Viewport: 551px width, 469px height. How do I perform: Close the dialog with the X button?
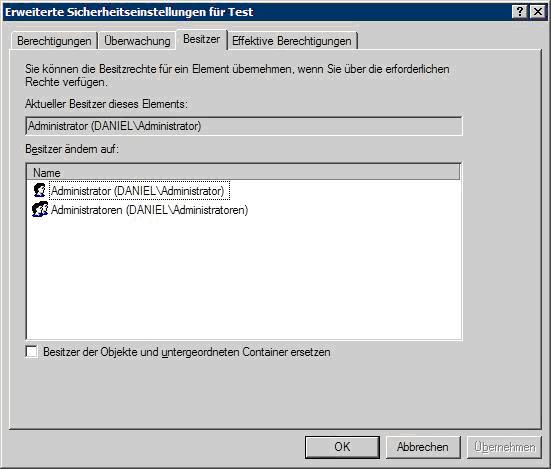tap(538, 12)
